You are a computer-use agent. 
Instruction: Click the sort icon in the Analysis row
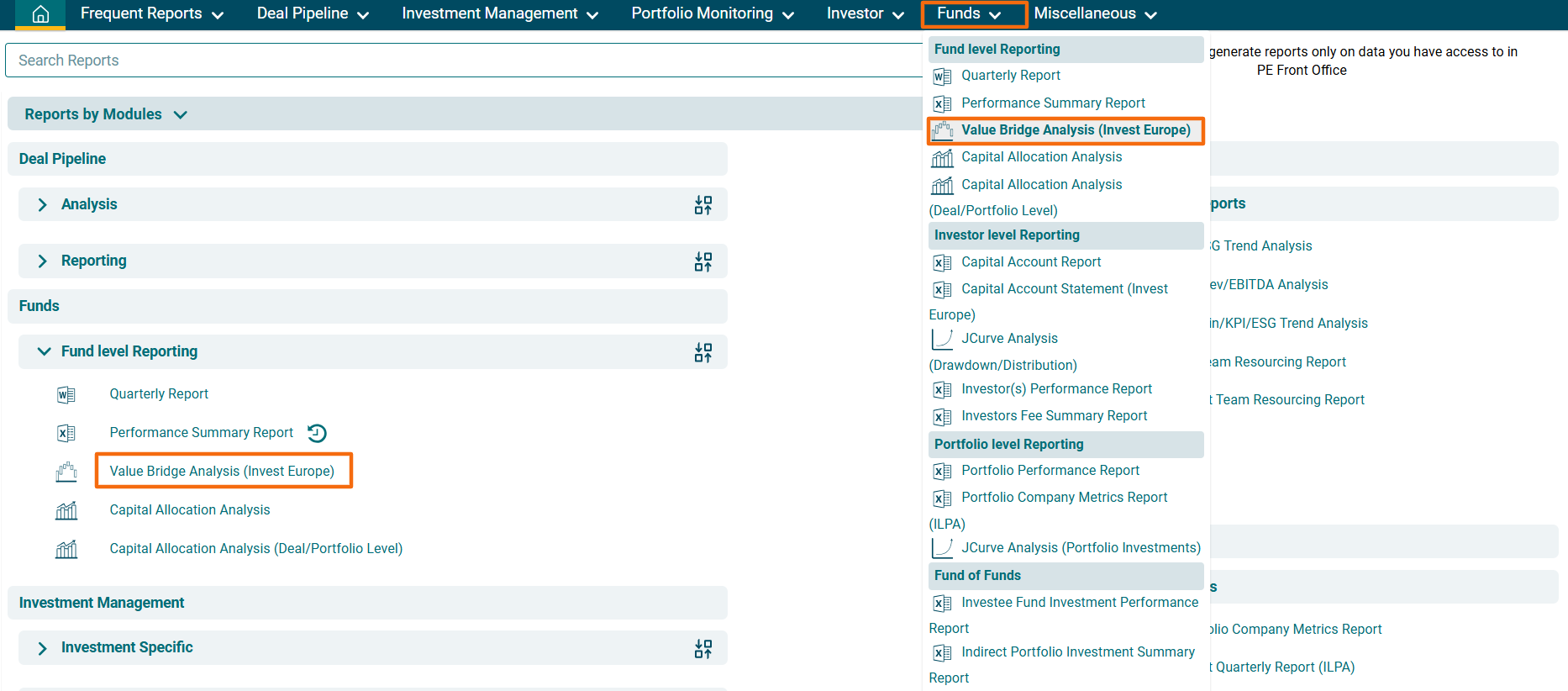point(703,205)
